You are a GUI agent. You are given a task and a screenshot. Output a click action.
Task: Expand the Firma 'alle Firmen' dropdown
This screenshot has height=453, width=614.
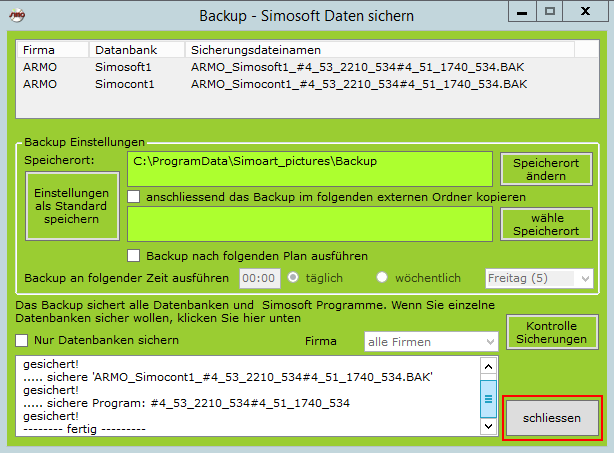(431, 341)
